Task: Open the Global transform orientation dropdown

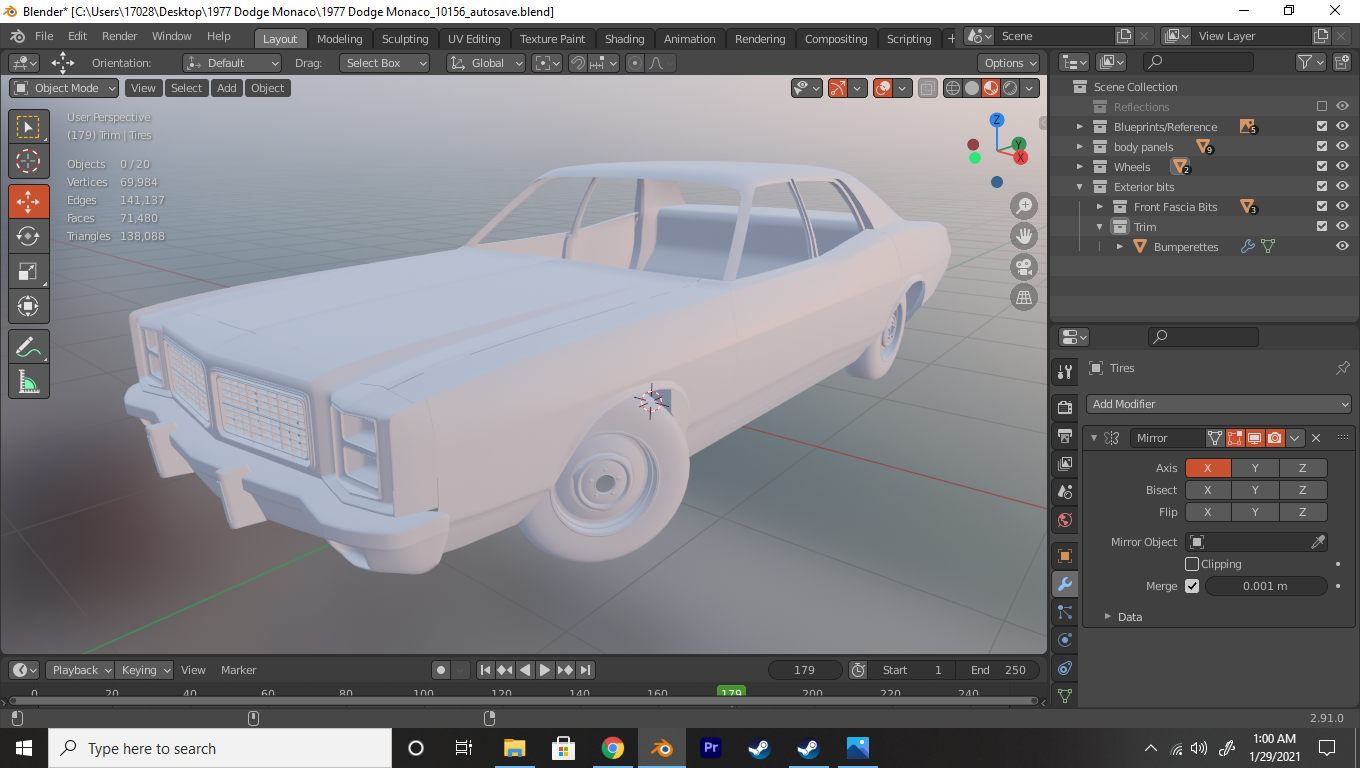Action: pos(486,63)
